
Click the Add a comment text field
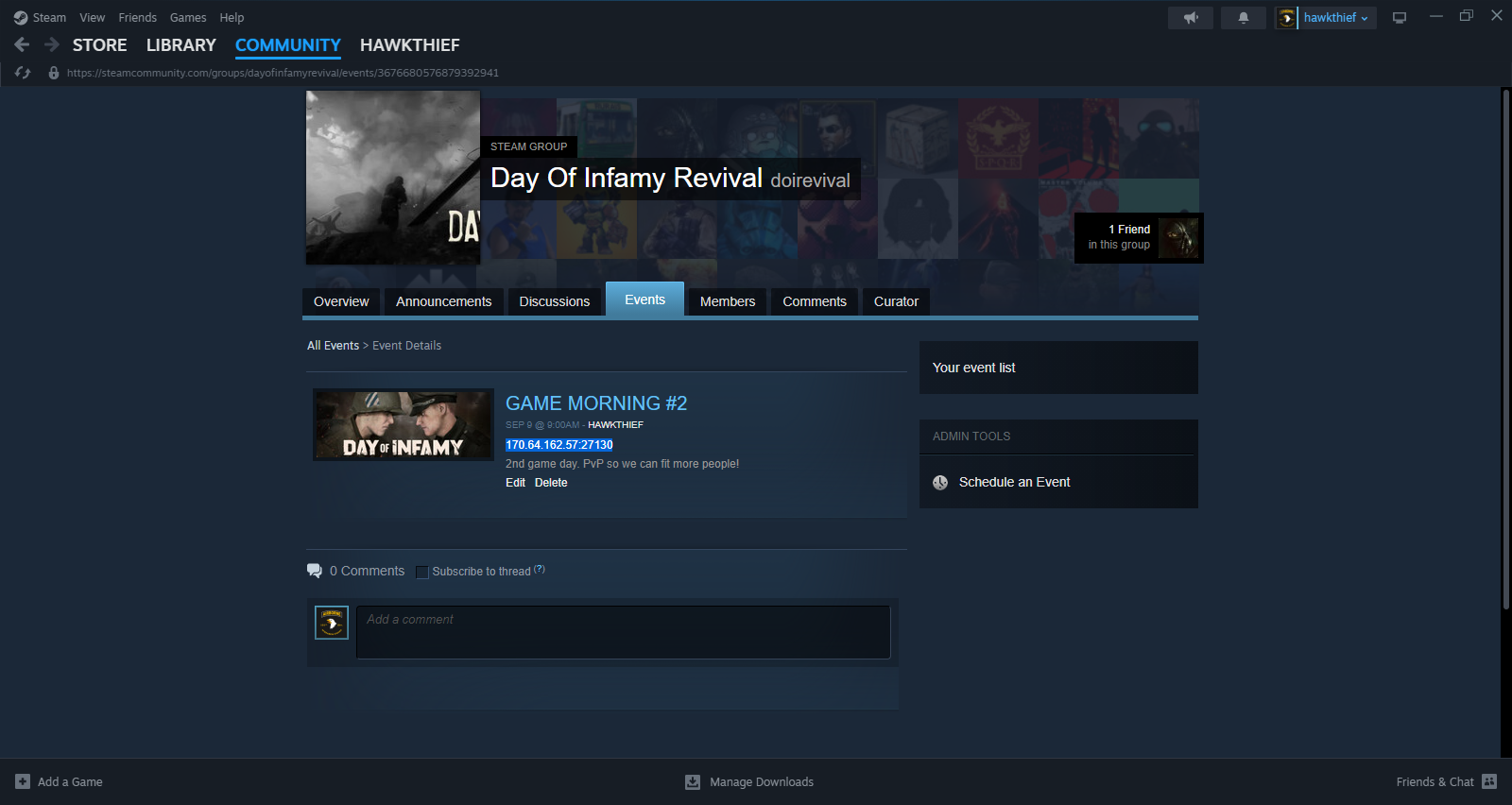(x=624, y=632)
